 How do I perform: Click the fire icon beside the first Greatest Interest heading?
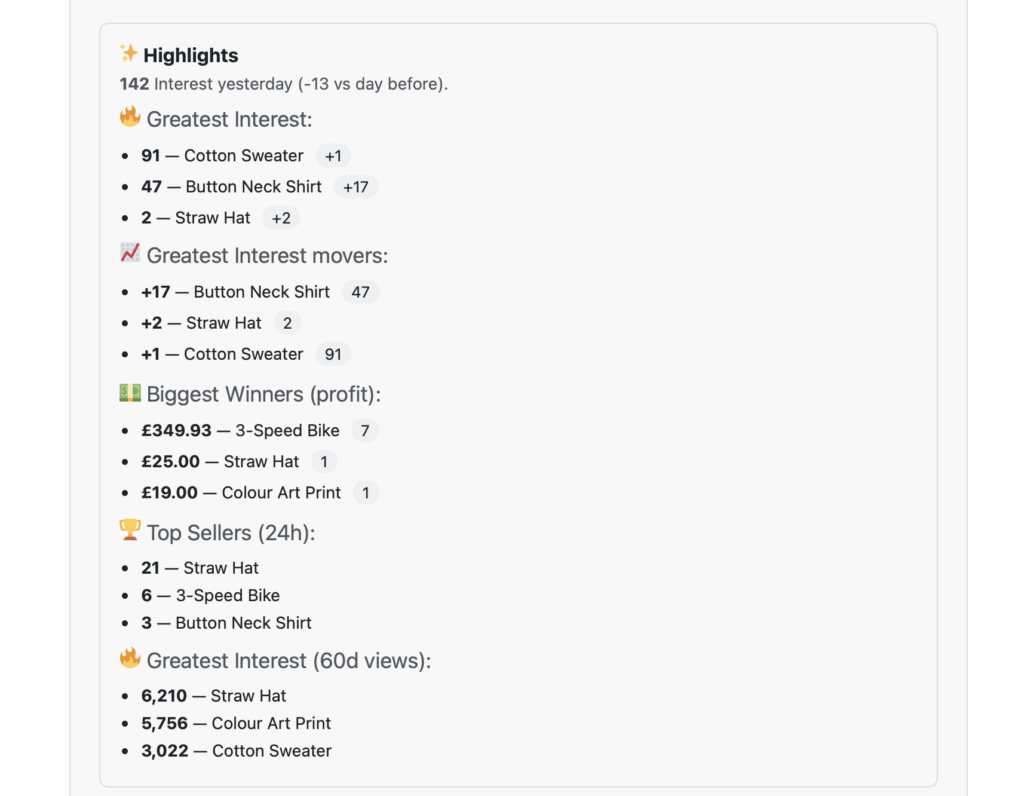(130, 118)
